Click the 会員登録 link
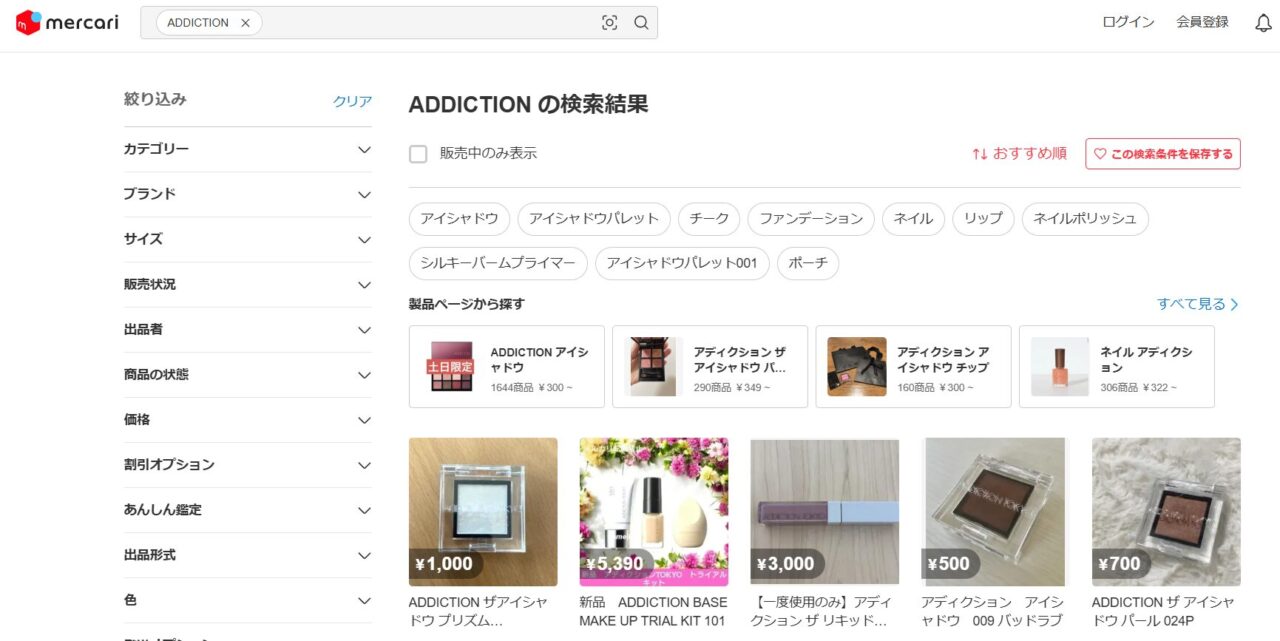This screenshot has height=641, width=1280. 1202,22
